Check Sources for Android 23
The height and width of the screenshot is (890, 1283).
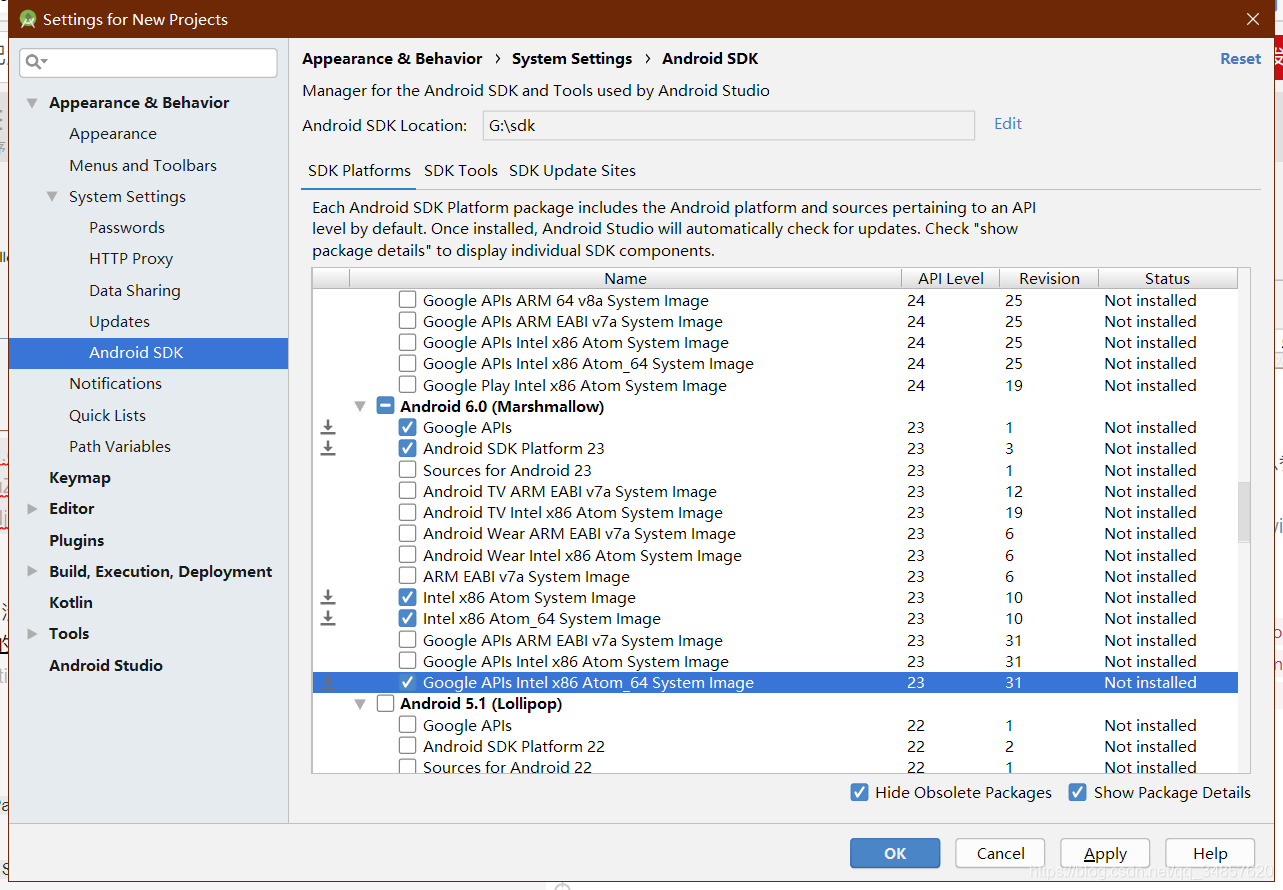pyautogui.click(x=407, y=470)
